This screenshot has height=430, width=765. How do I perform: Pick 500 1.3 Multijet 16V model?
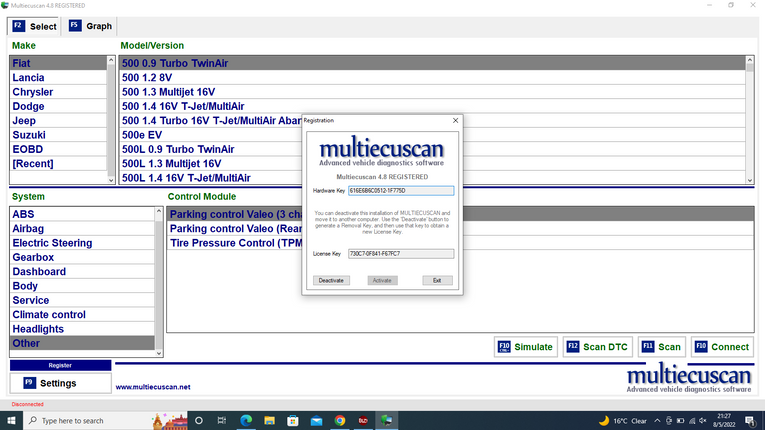[x=168, y=92]
